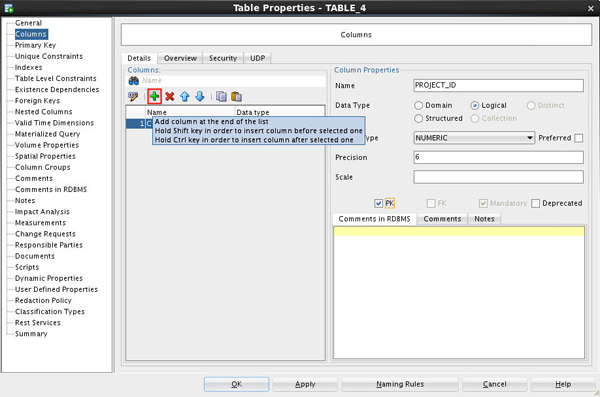Select Summary in the tree
The height and width of the screenshot is (397, 600).
31,334
